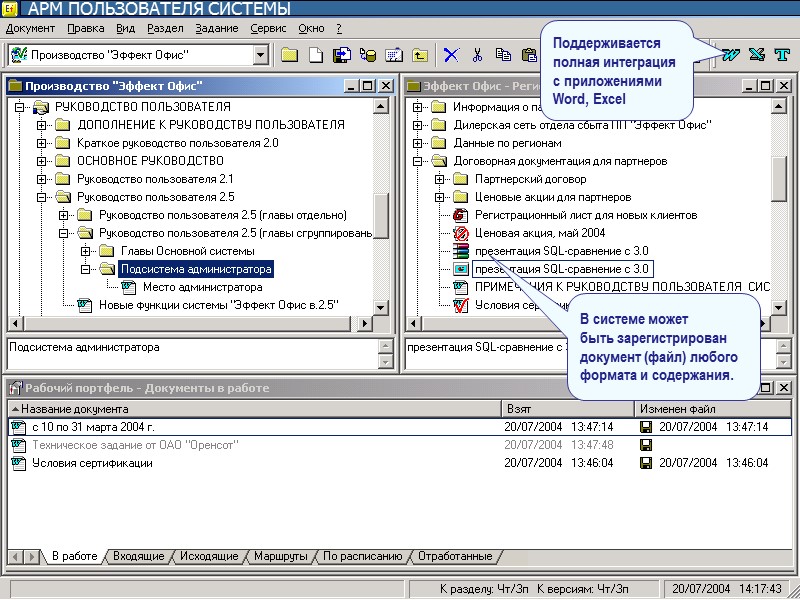Click the Word icon of ПРИМЕЧАНИЯ К РУКОВОДСТВУ ПОЛЬЗОВАТЕЛЯ
Image resolution: width=800 pixels, height=600 pixels.
click(x=461, y=287)
